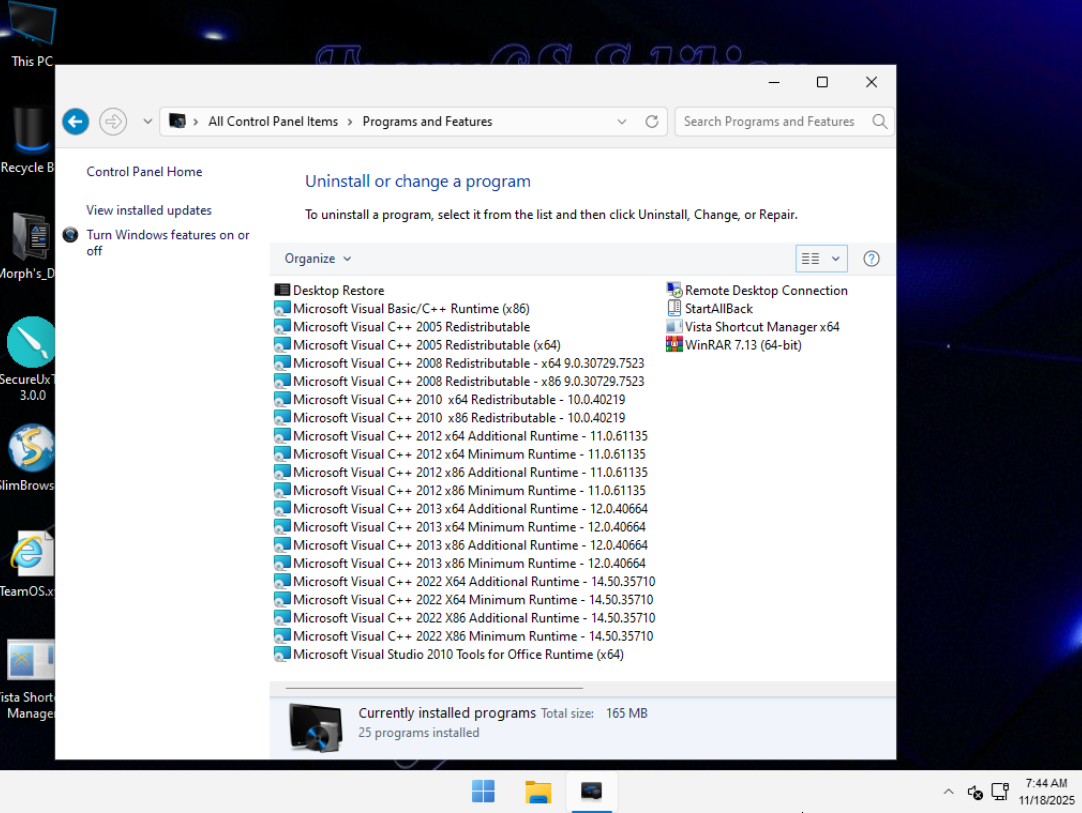The height and width of the screenshot is (813, 1082).
Task: Open the recent locations chevron dropdown
Action: (148, 122)
